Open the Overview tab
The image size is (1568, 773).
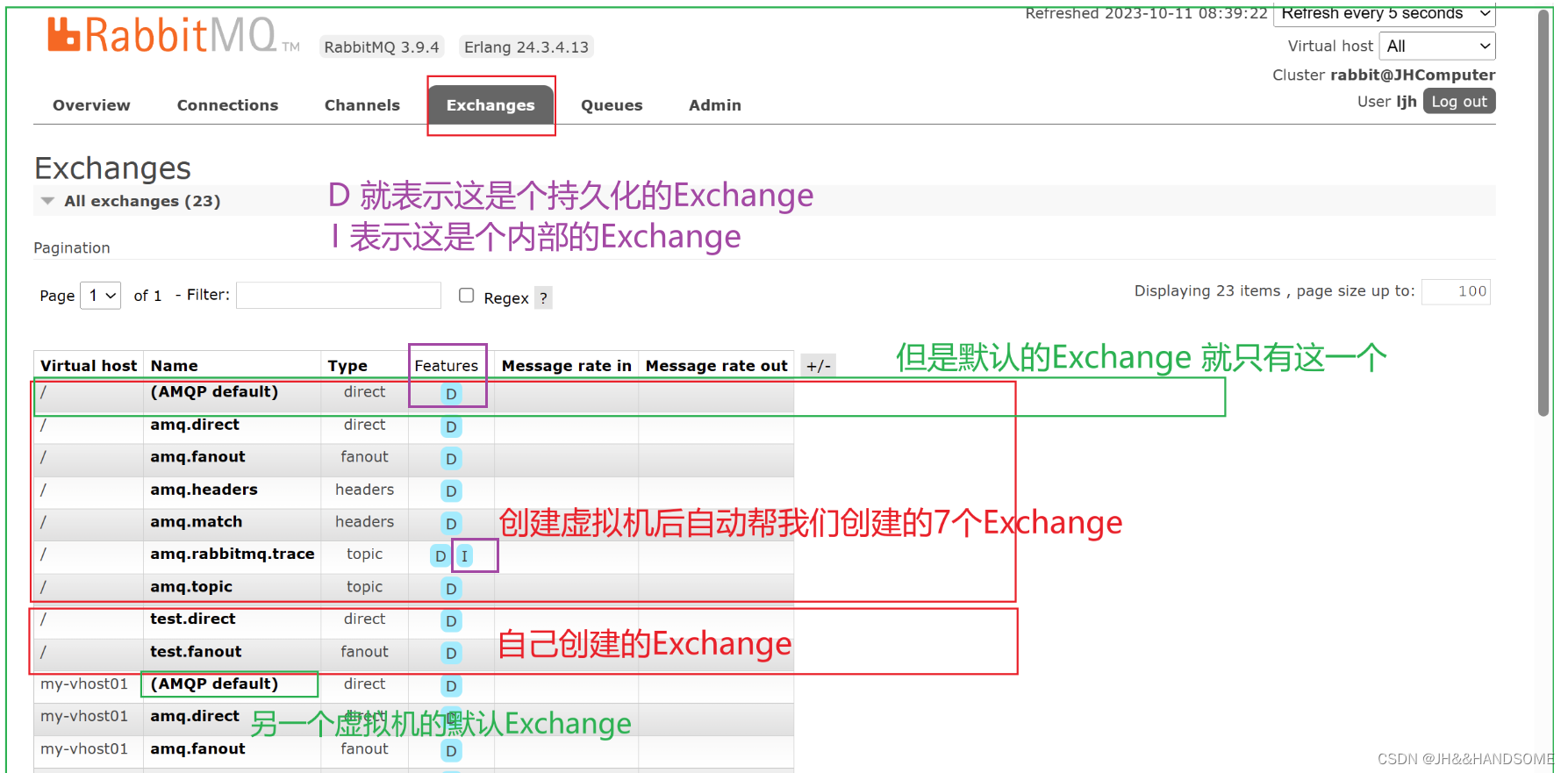[91, 105]
